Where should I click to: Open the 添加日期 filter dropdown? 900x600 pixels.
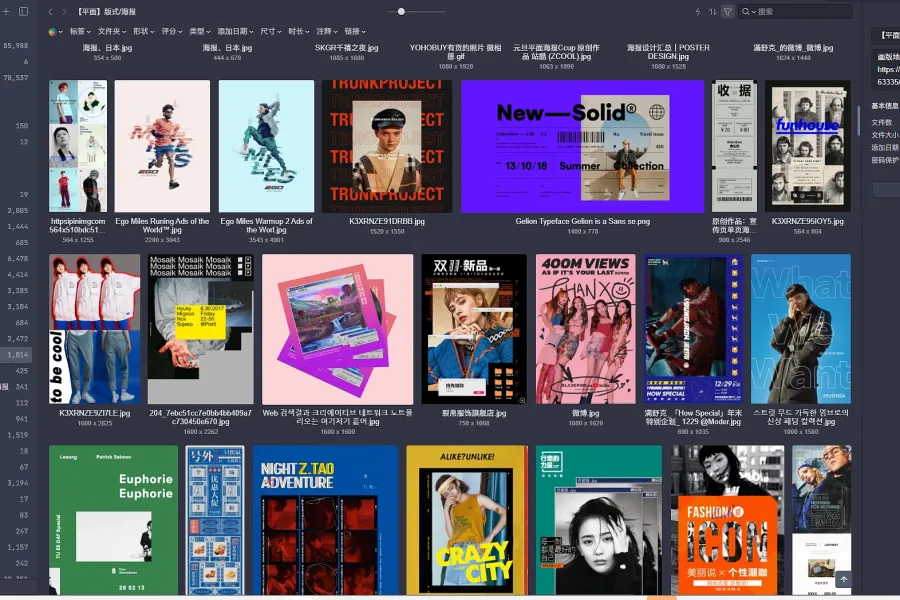click(234, 32)
